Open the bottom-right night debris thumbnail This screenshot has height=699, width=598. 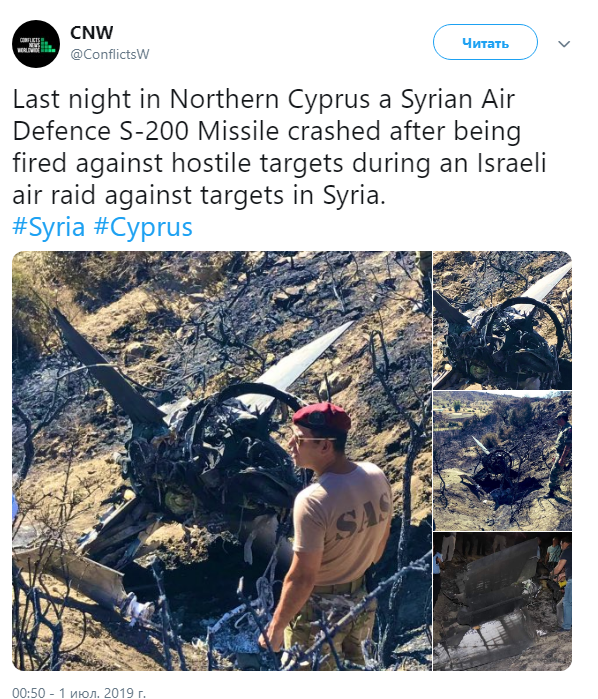[502, 601]
